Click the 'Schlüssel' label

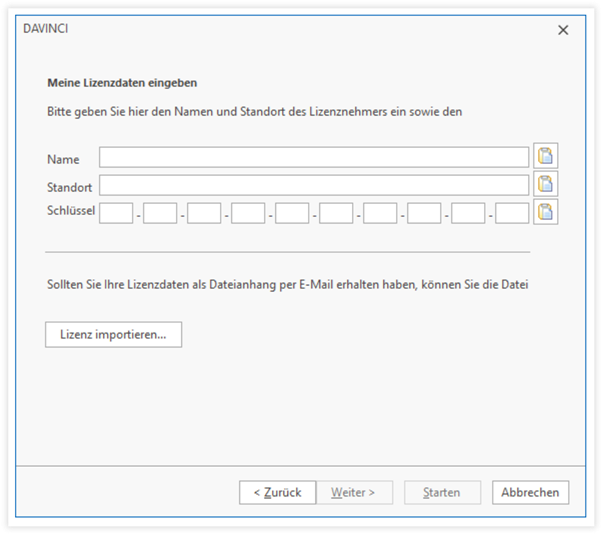click(71, 210)
